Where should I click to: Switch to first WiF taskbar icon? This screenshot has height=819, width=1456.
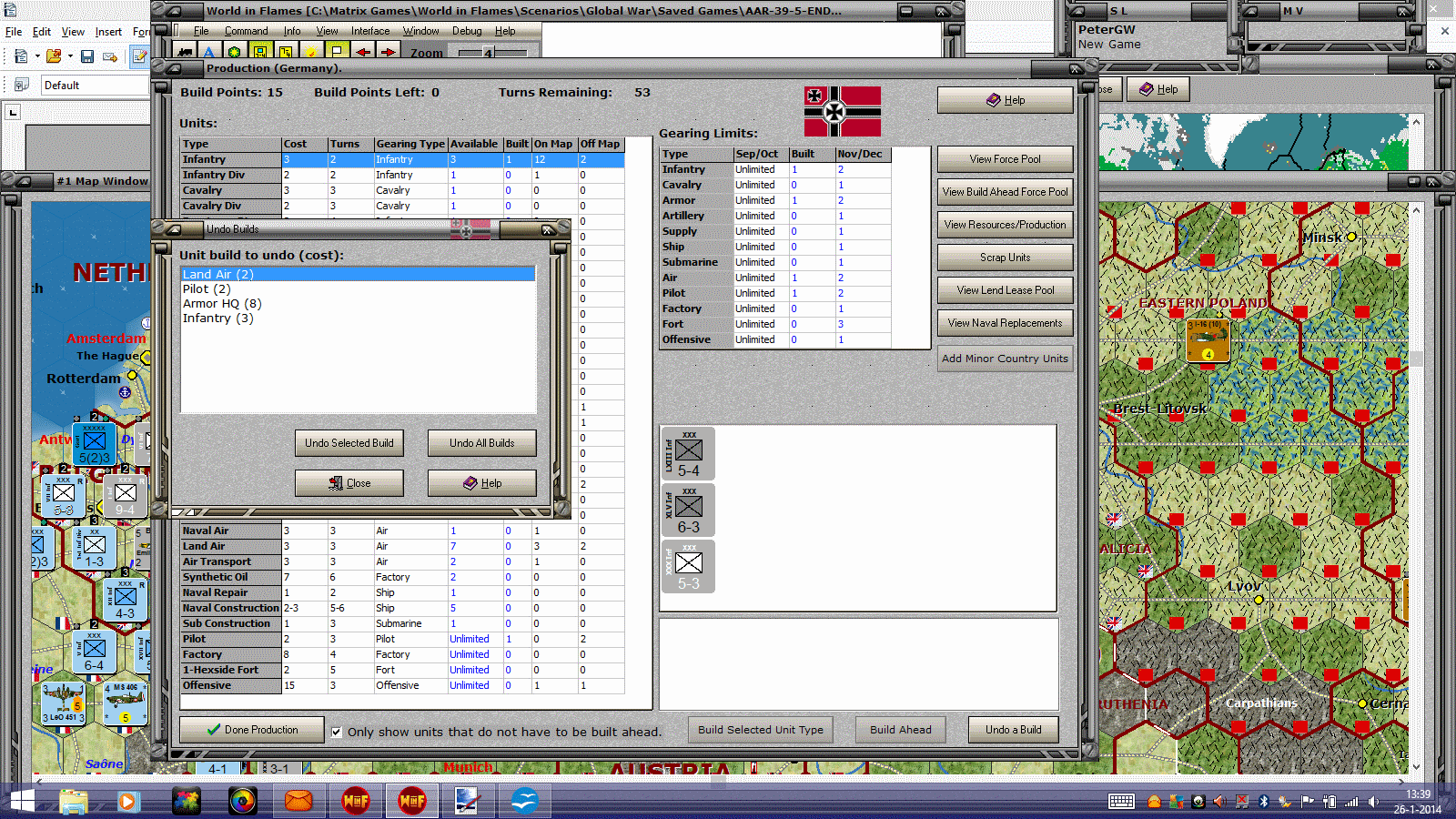[356, 801]
